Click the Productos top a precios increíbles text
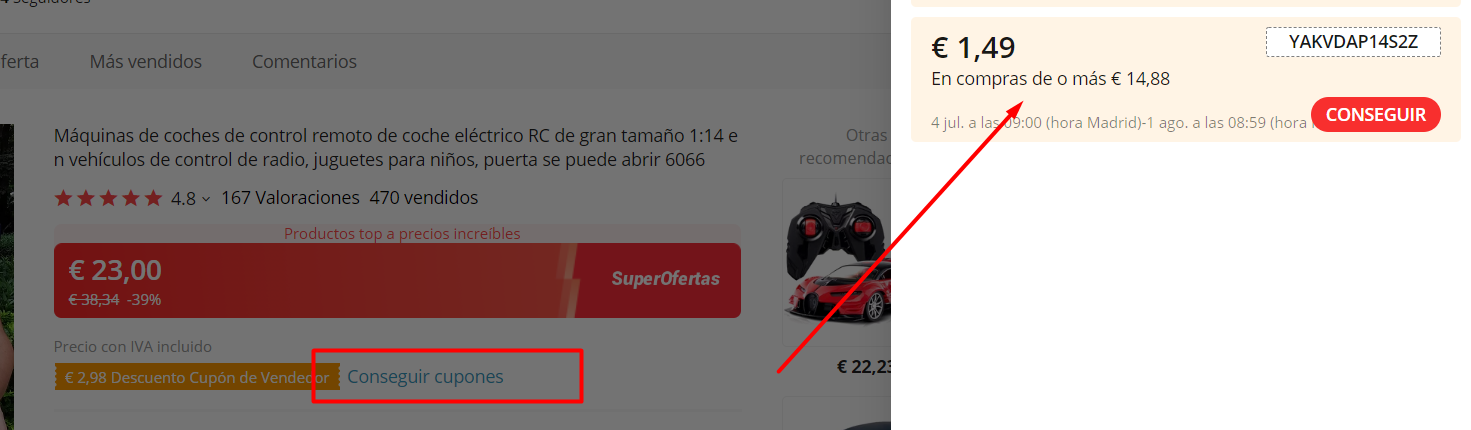Image resolution: width=1471 pixels, height=430 pixels. tap(402, 234)
